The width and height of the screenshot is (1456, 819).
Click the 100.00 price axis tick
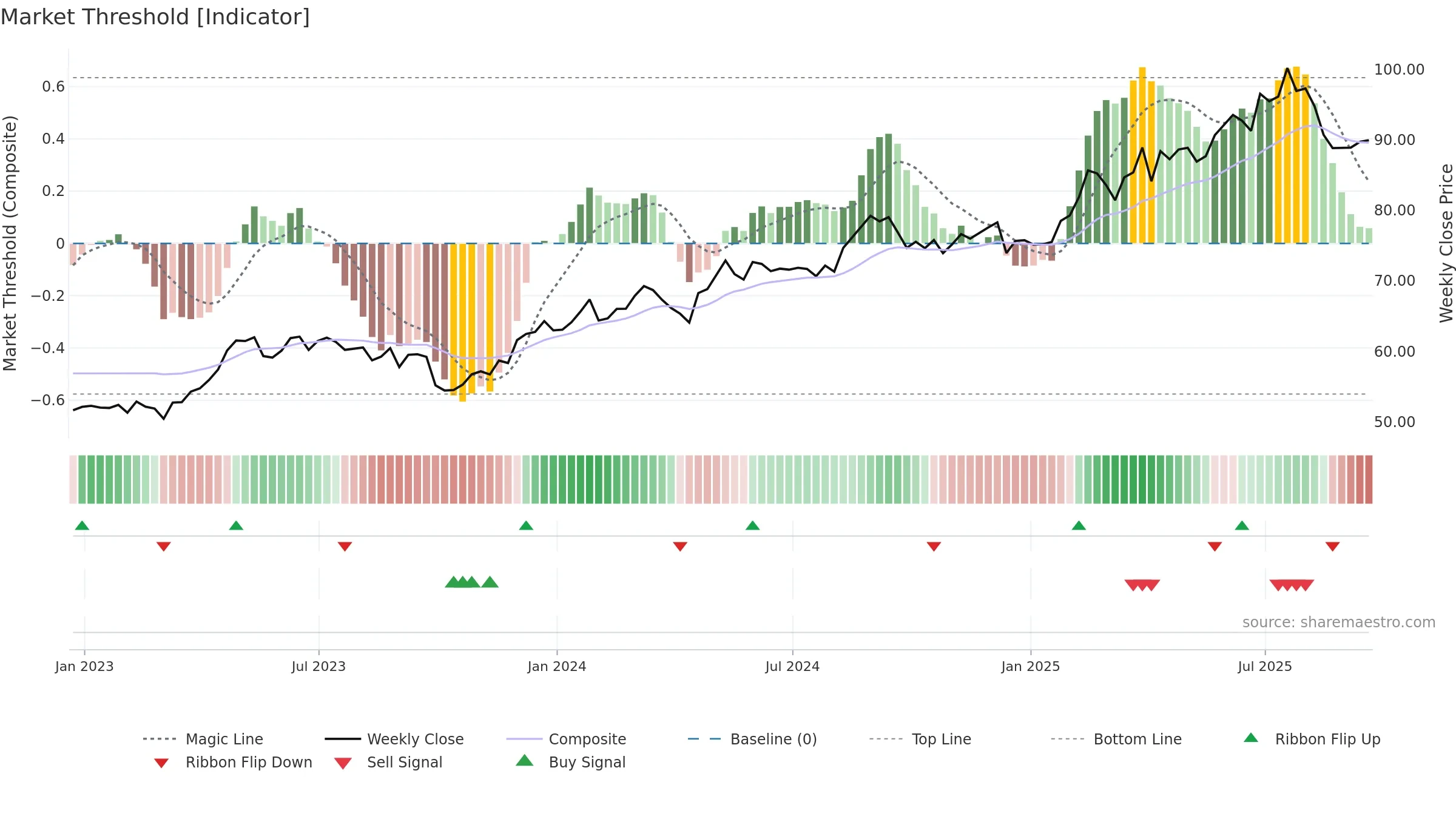pos(1399,69)
